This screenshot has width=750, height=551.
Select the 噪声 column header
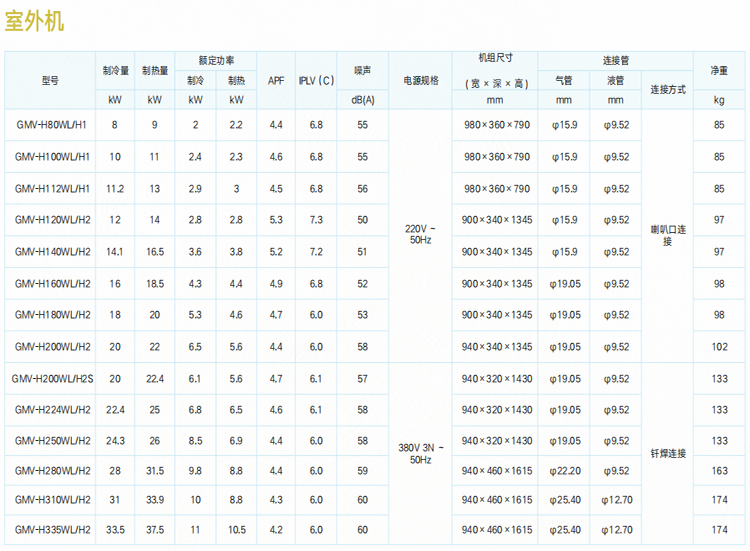pos(362,71)
